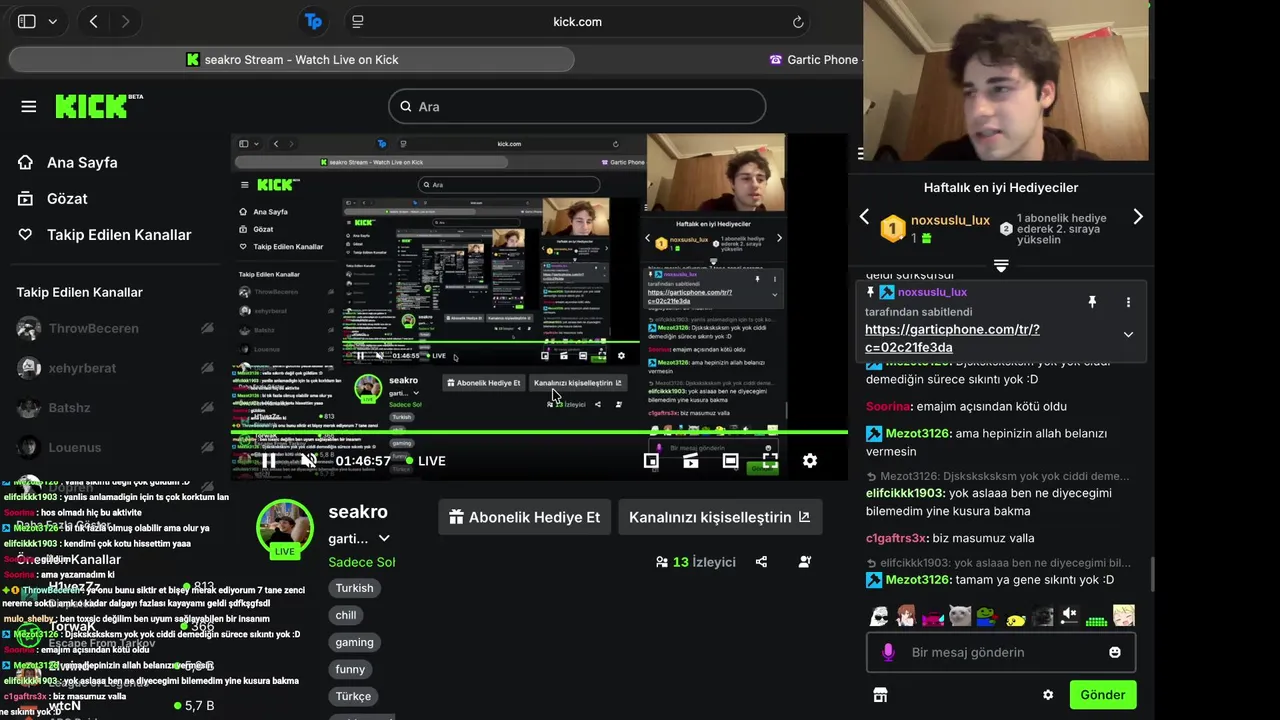Select the Türkçe tag

(353, 696)
